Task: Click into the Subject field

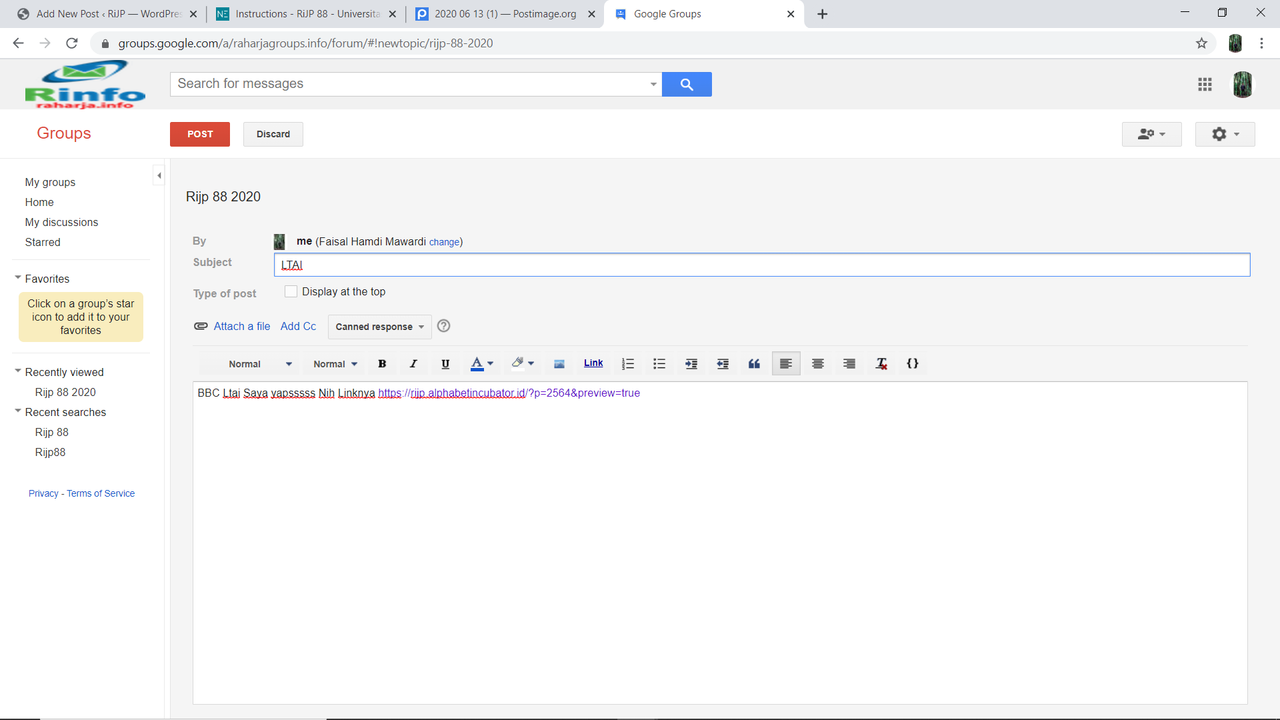Action: click(762, 265)
